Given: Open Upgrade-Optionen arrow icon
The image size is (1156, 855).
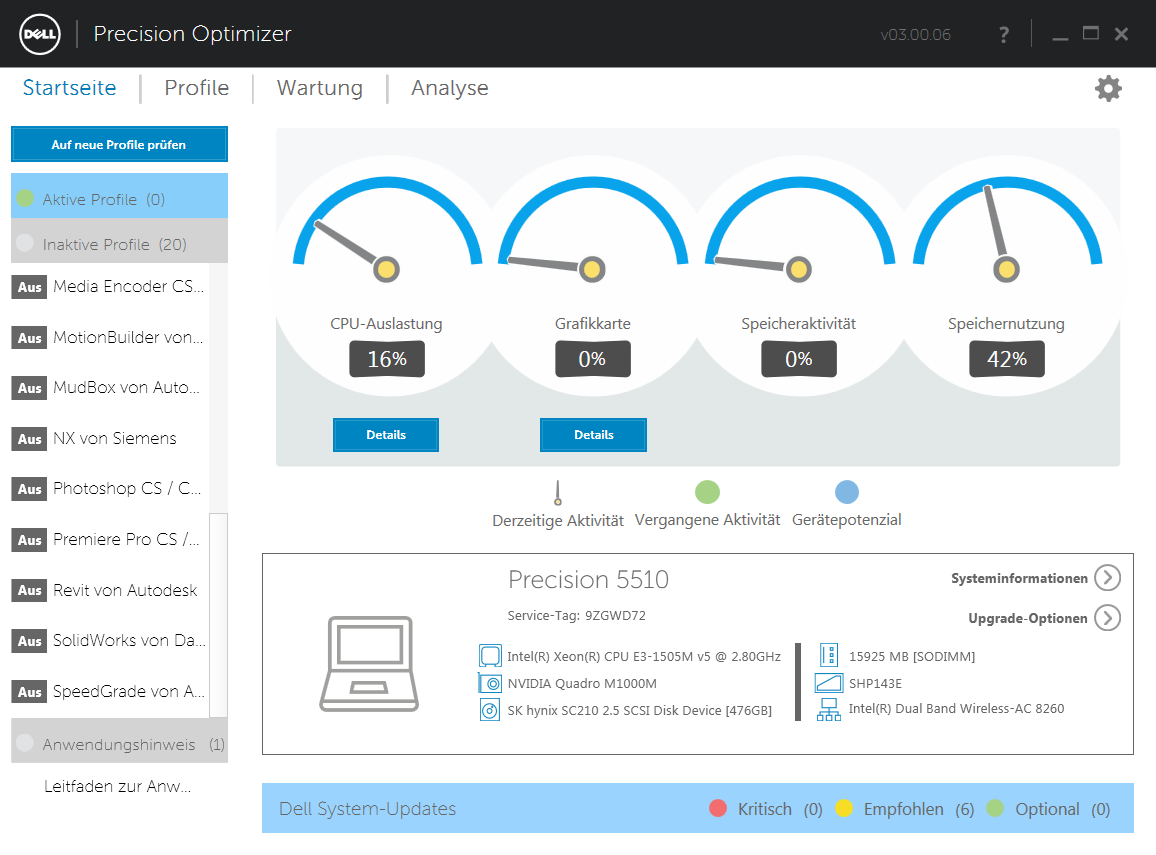Looking at the screenshot, I should click(x=1107, y=618).
